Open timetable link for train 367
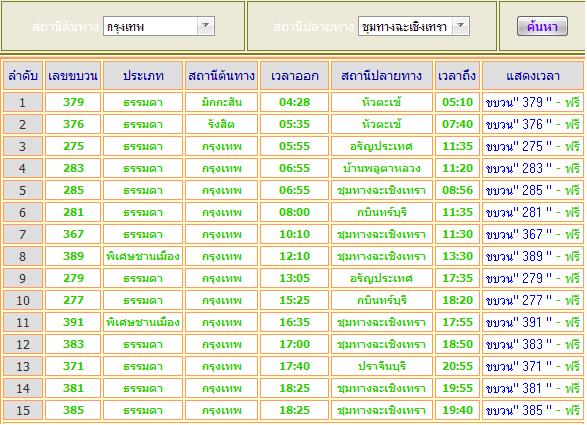This screenshot has width=587, height=425. [533, 234]
